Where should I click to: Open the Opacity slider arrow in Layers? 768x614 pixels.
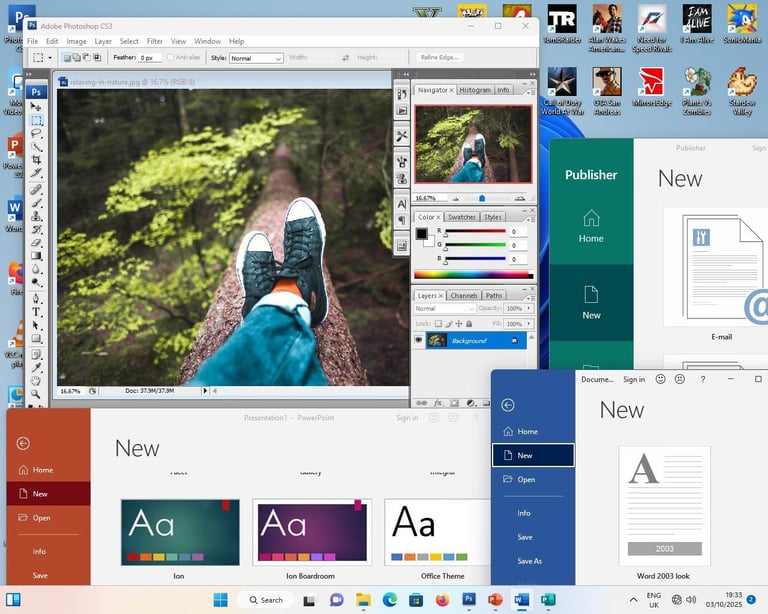[x=529, y=308]
